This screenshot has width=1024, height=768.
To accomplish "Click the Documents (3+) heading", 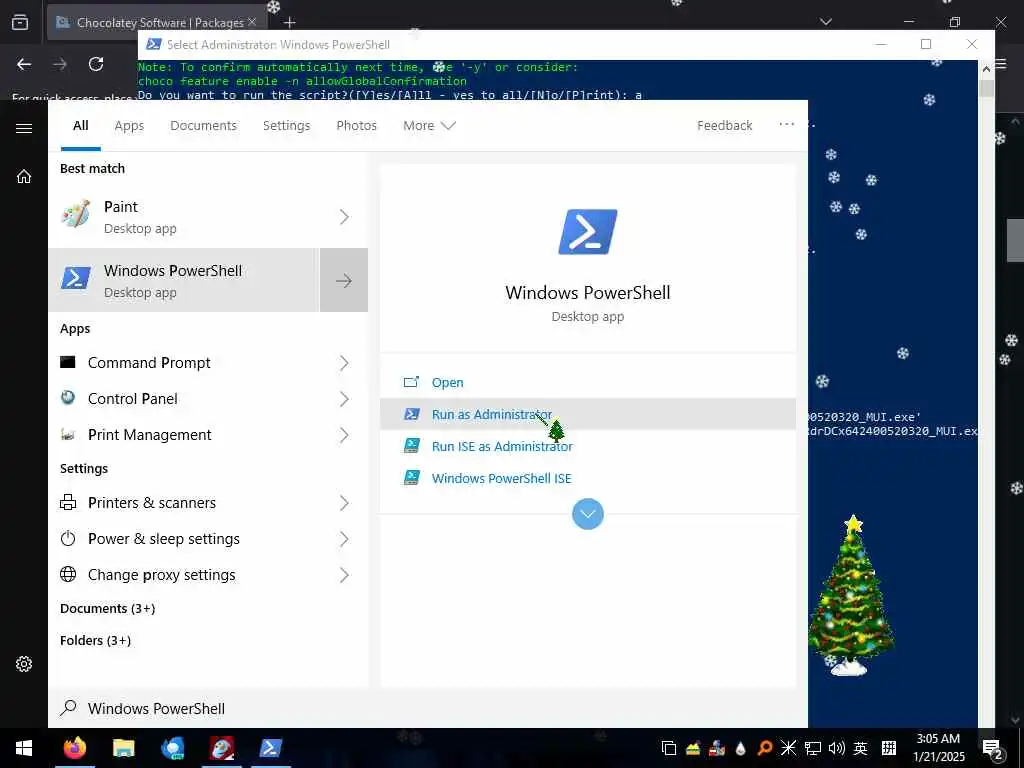I will point(108,608).
